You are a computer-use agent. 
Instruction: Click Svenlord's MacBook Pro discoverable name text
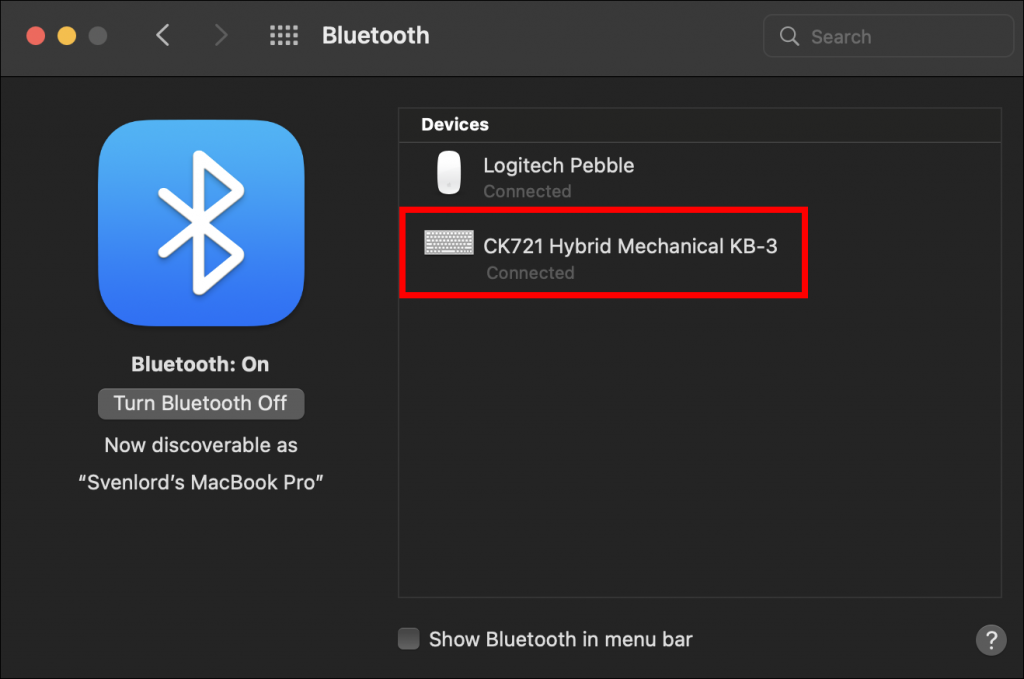tap(202, 482)
